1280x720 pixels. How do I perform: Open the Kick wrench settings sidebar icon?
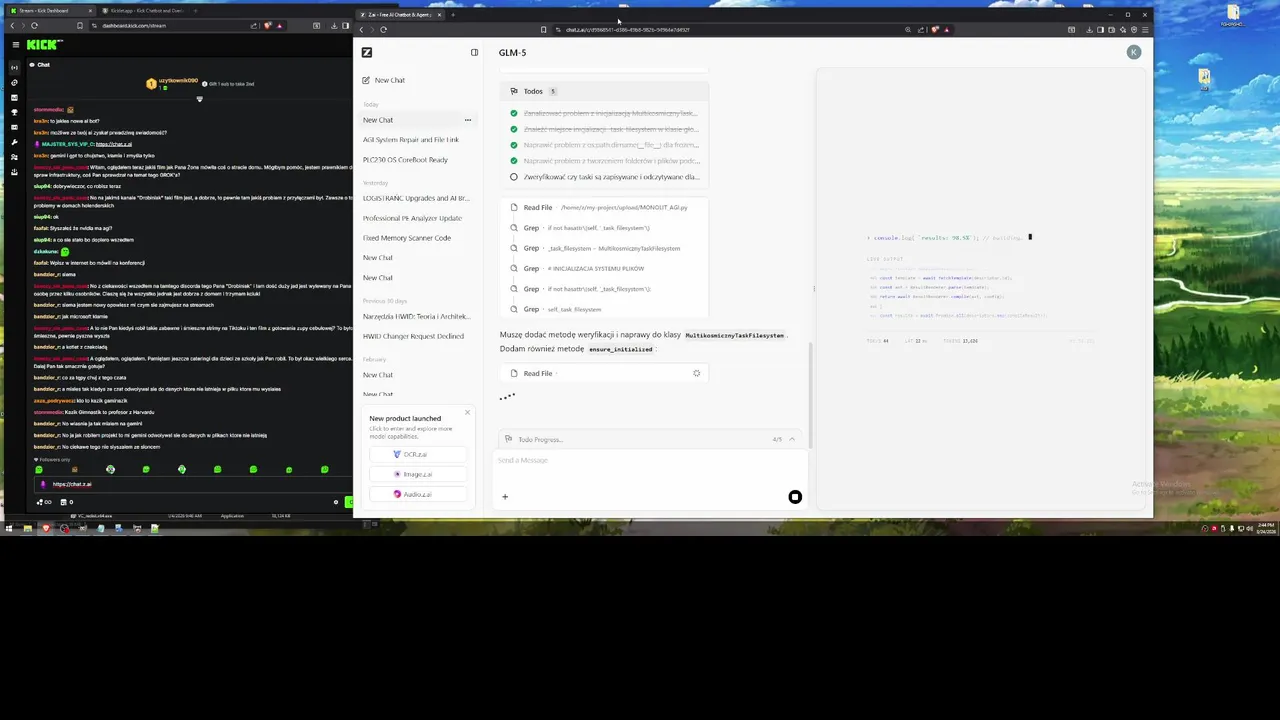14,142
